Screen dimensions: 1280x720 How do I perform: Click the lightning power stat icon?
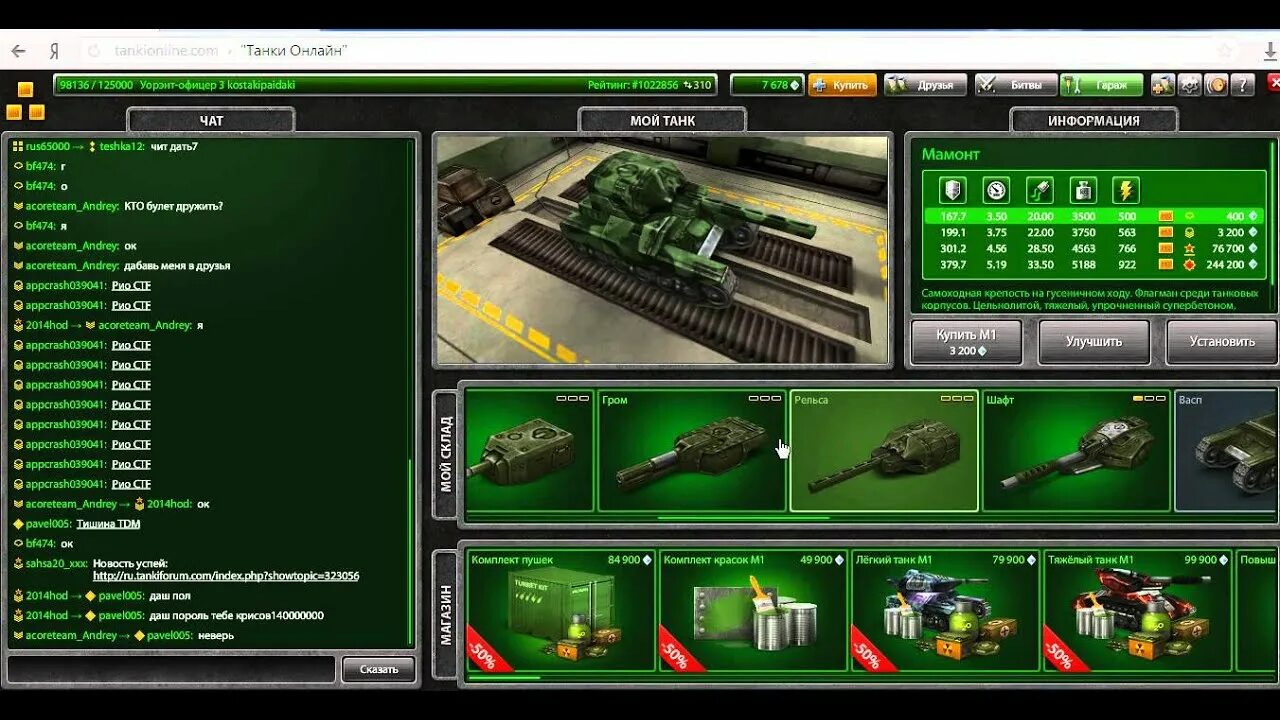pyautogui.click(x=1127, y=190)
